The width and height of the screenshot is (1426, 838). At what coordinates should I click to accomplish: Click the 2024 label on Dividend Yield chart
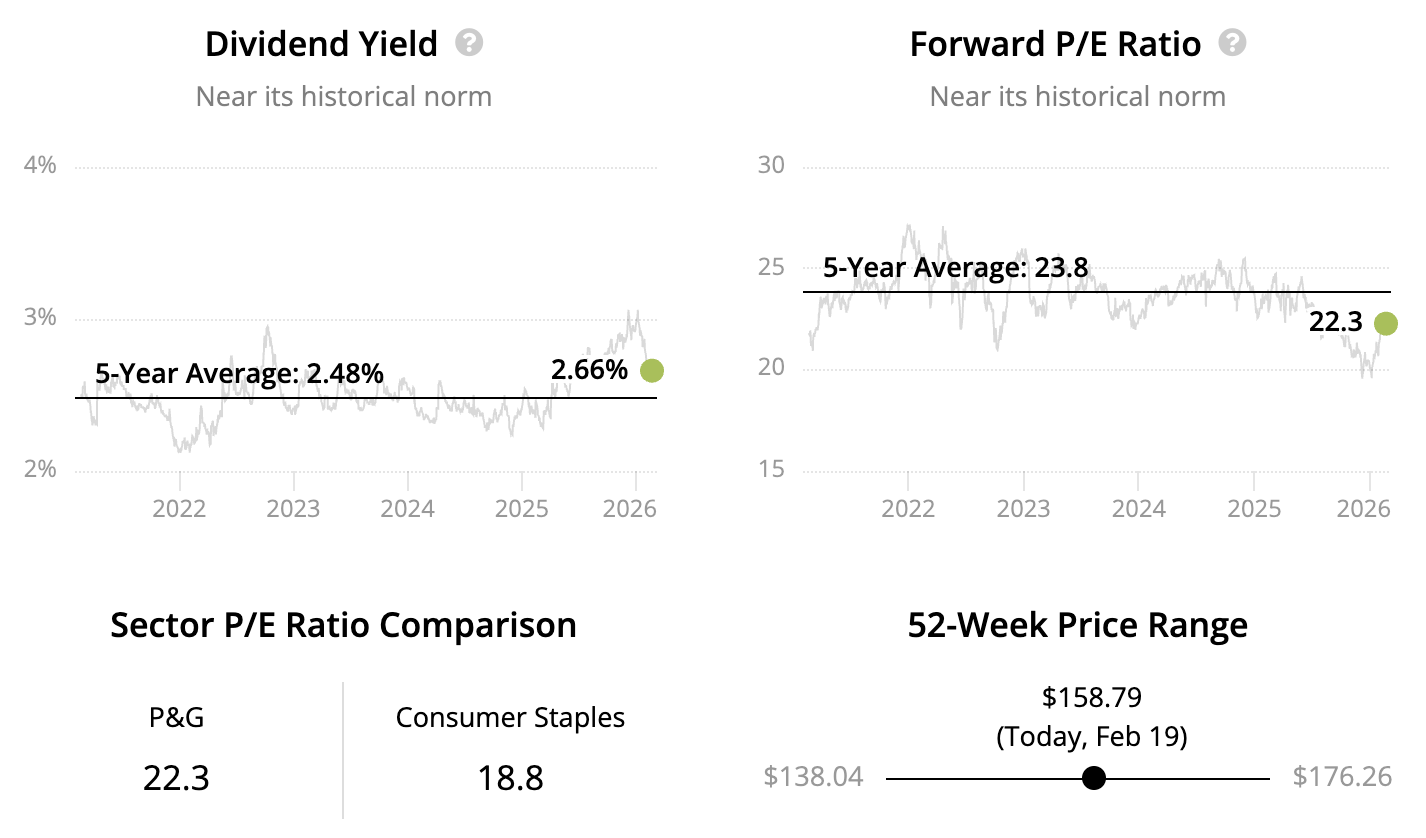click(407, 508)
